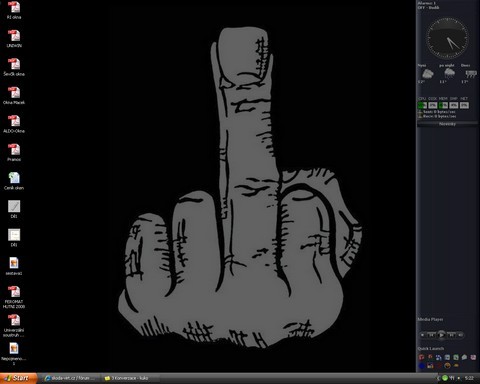Screen dimensions: 480x384
Task: Select the sestavací document icon
Action: click(14, 266)
